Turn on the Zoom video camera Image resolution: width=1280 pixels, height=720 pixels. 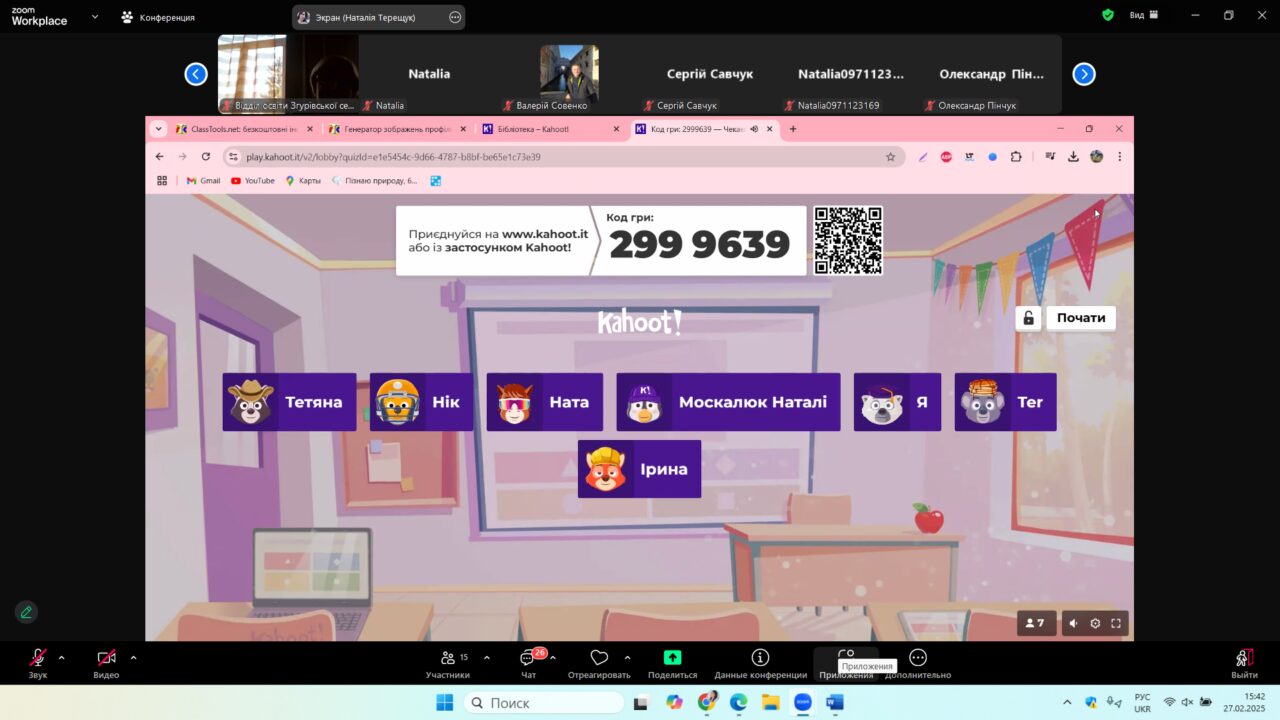[106, 658]
